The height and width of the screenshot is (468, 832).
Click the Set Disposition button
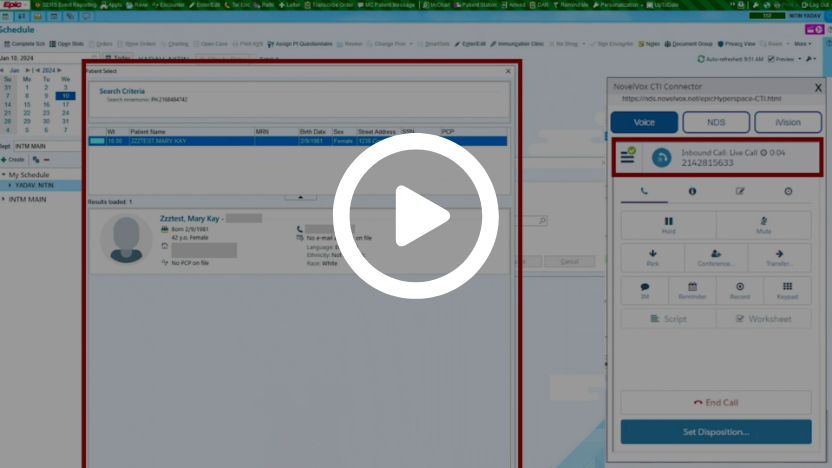(x=715, y=432)
